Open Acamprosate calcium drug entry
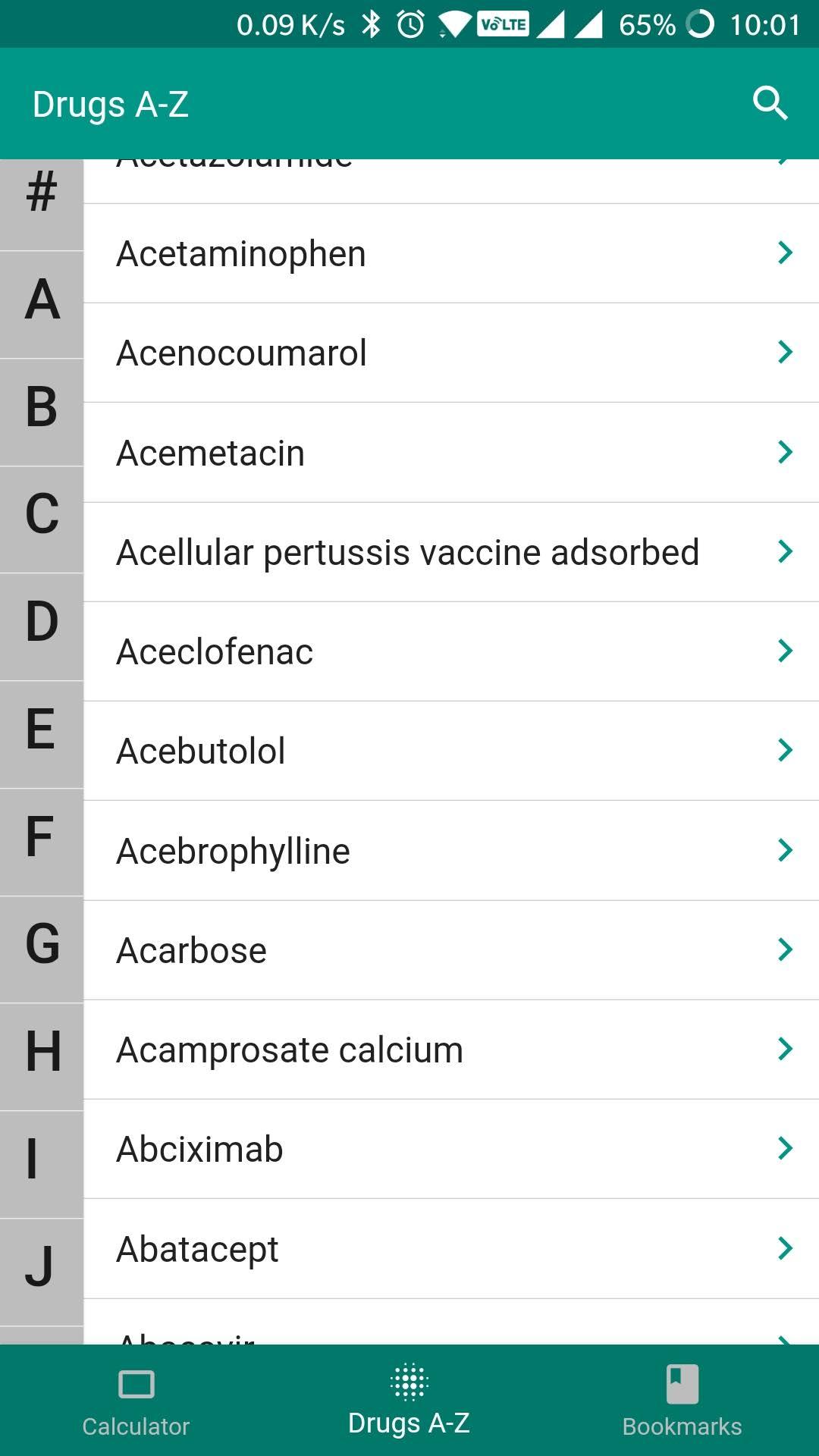 pos(451,1050)
